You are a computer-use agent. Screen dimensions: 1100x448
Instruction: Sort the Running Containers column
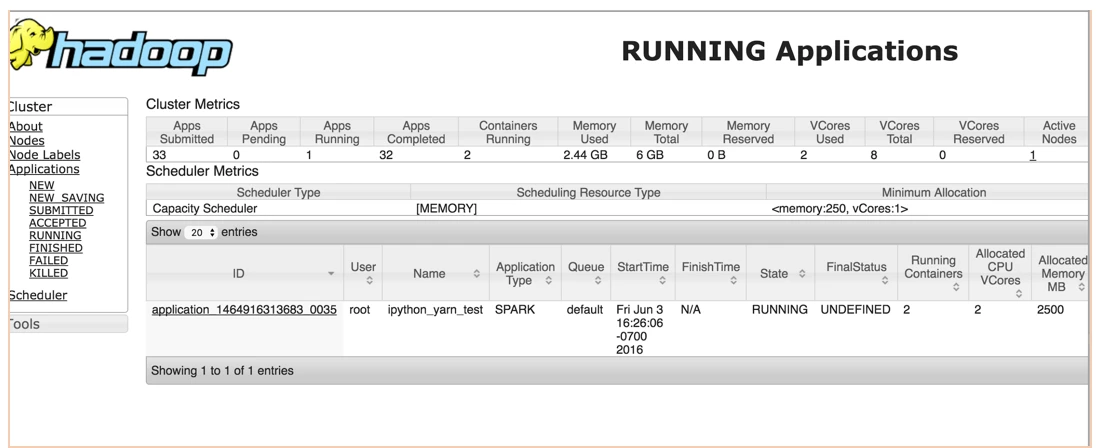point(955,287)
